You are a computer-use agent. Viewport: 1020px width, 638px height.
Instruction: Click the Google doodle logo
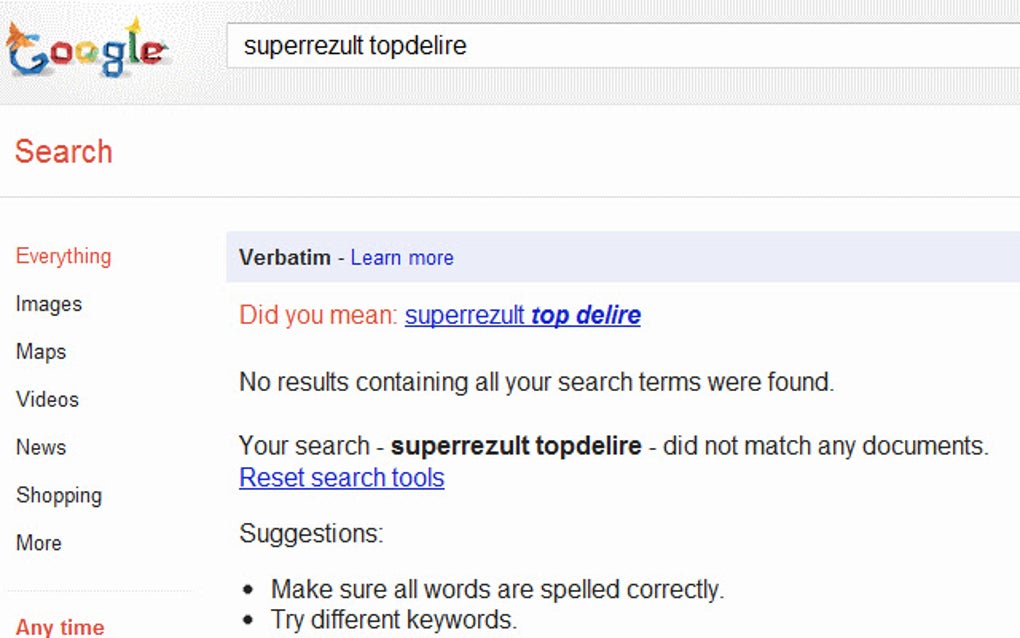tap(87, 49)
